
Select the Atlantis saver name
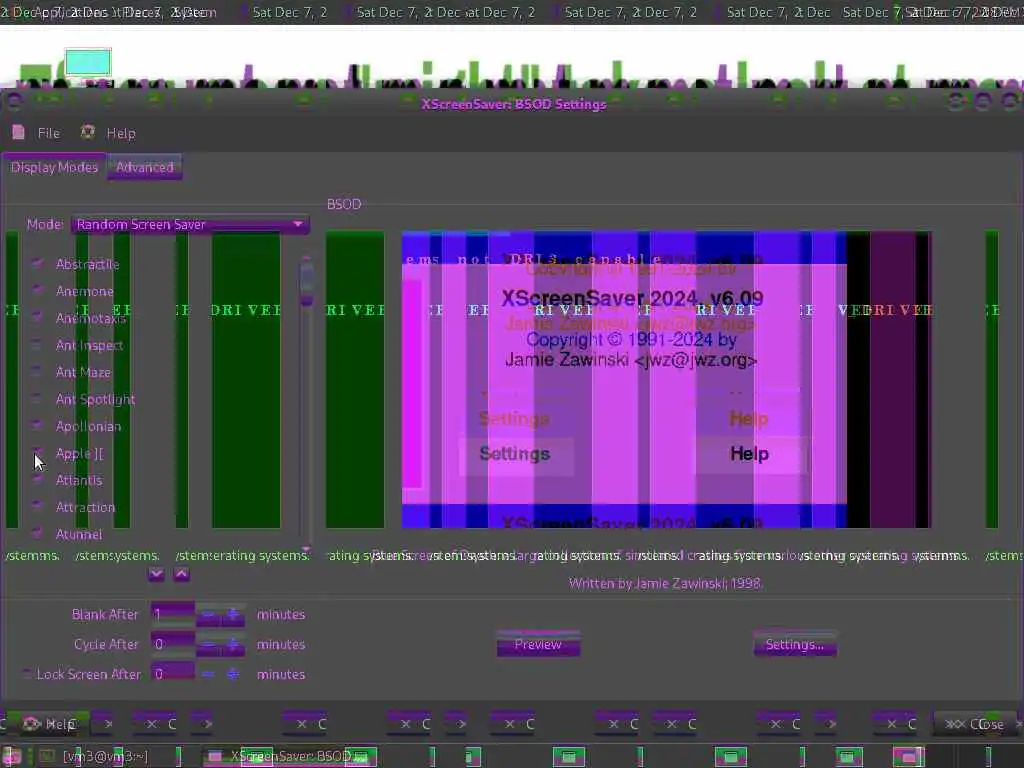tap(79, 480)
